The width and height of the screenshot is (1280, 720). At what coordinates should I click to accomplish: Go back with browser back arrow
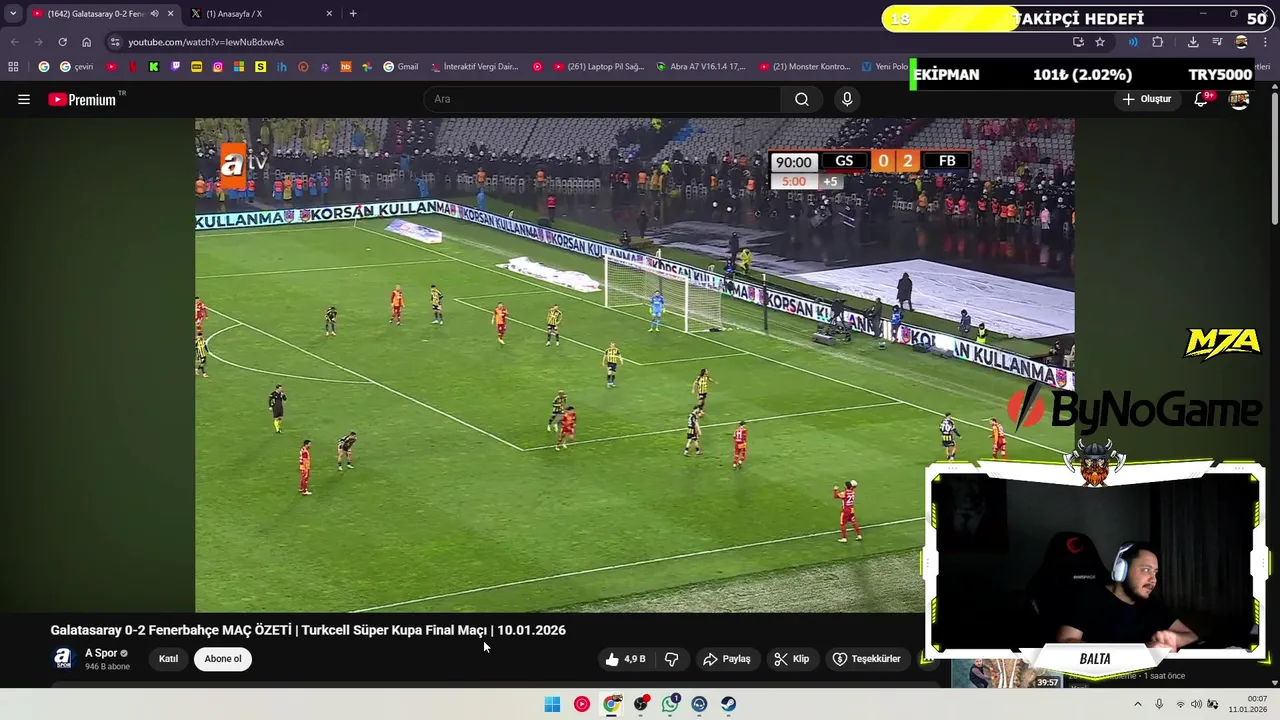pos(14,42)
